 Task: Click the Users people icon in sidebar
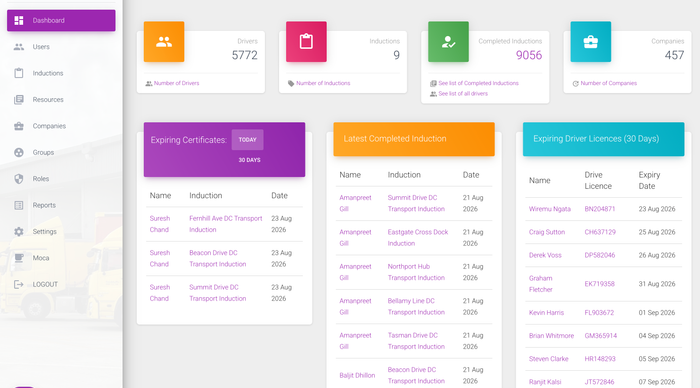click(x=19, y=47)
